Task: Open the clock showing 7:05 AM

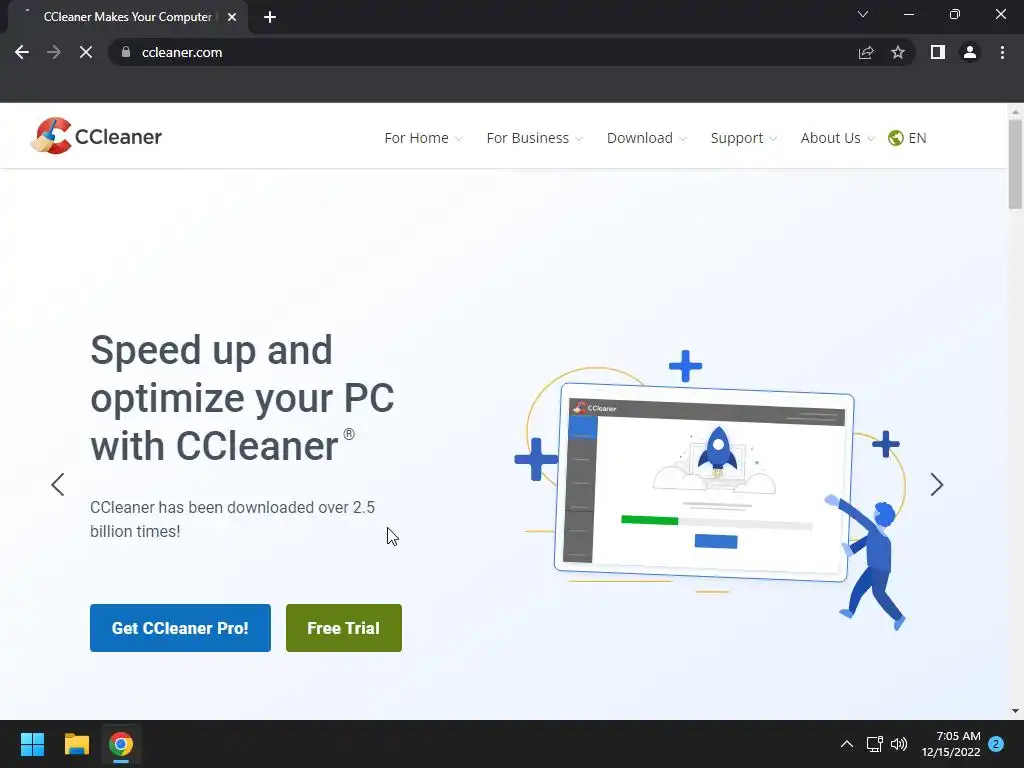Action: (951, 744)
